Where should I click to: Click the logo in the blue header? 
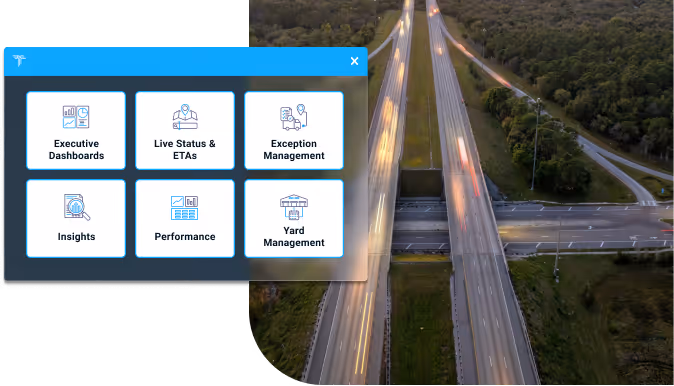(x=19, y=60)
